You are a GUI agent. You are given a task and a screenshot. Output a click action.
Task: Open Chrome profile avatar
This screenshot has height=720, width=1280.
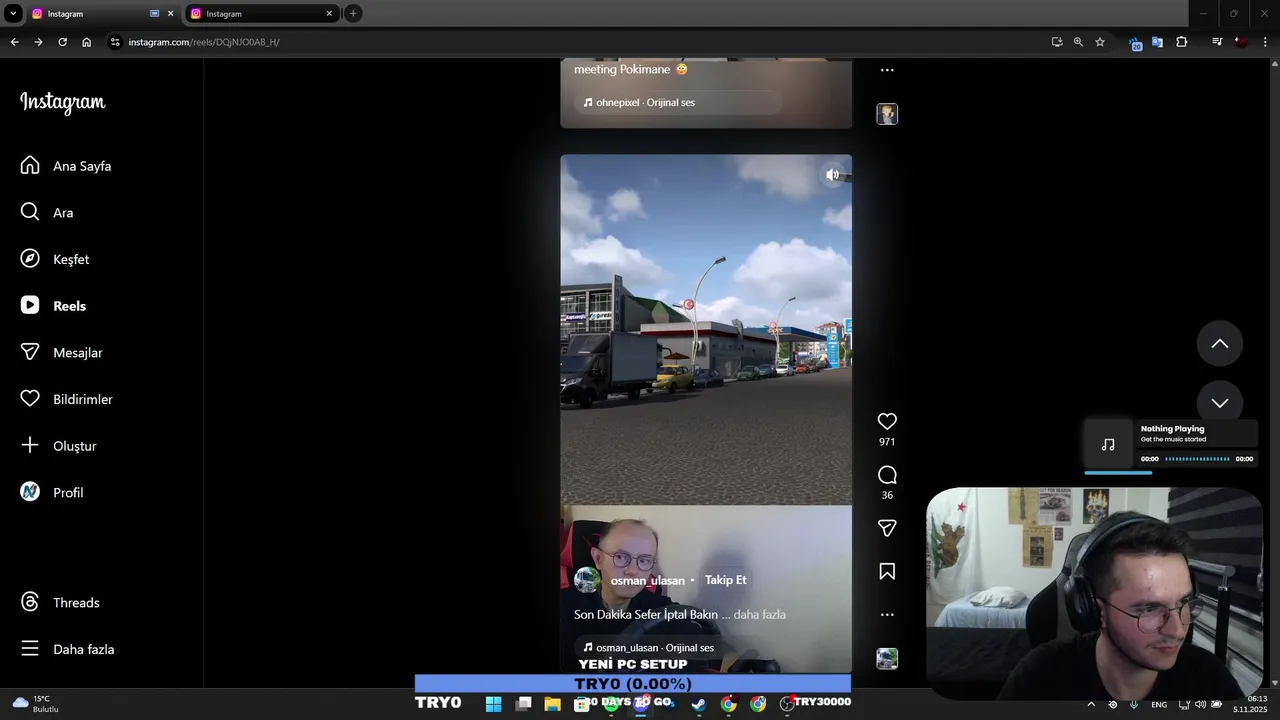click(1241, 42)
